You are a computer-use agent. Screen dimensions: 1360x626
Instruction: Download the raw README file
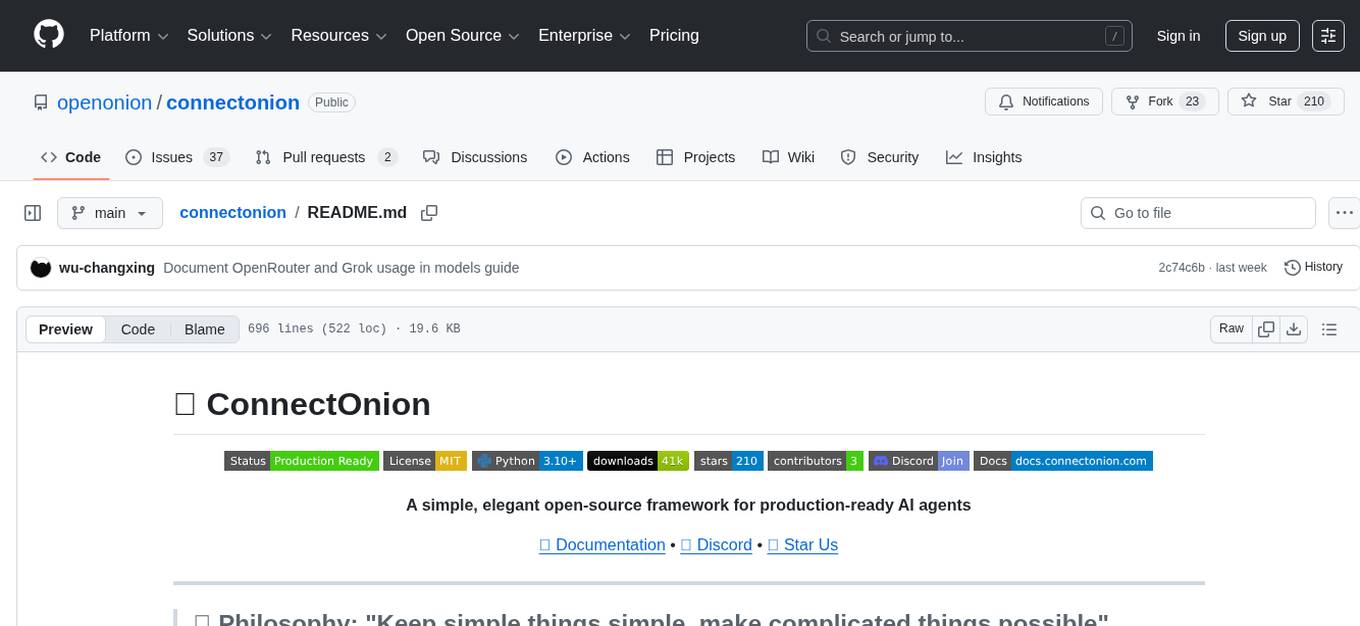coord(1294,328)
